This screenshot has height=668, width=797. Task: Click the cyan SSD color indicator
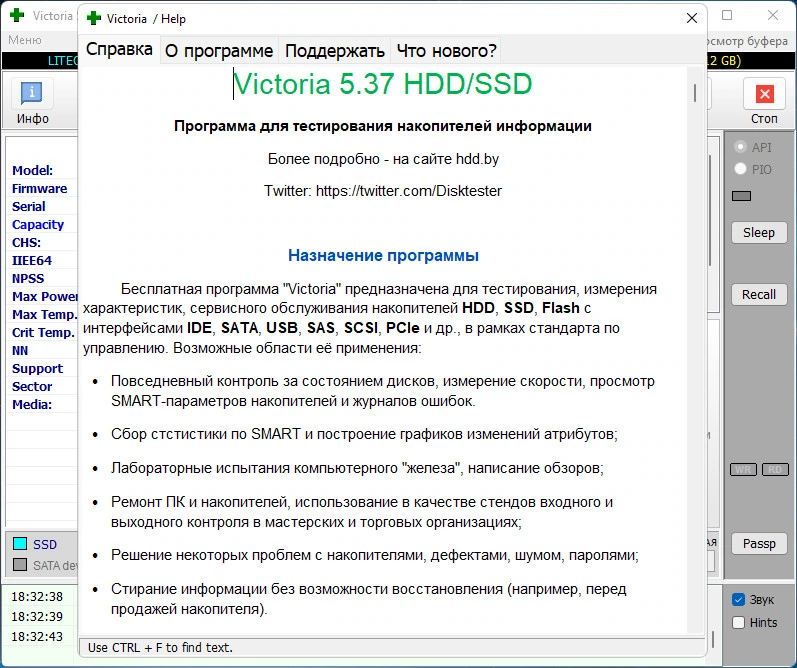(20, 543)
